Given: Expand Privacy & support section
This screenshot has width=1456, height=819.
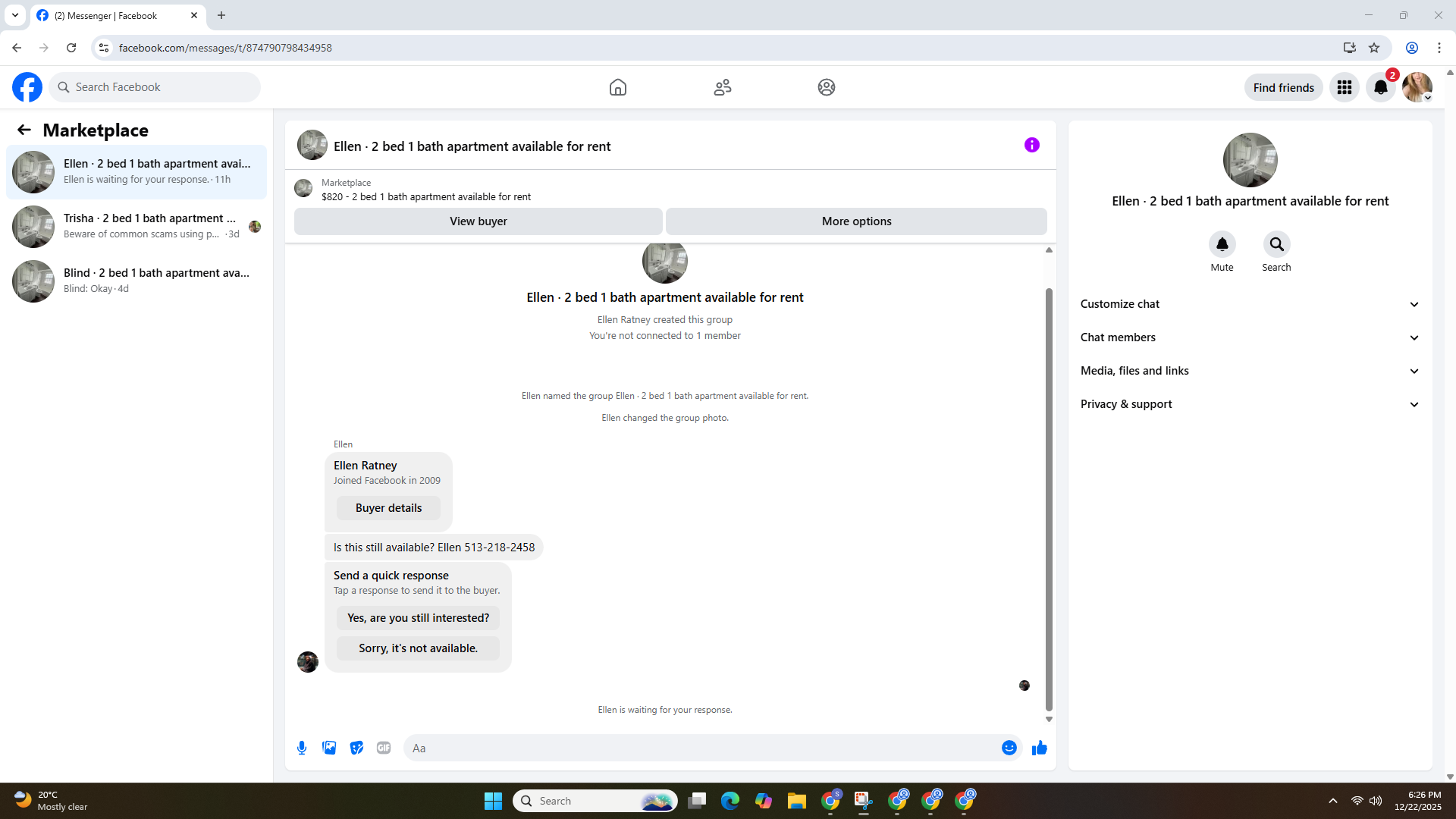Looking at the screenshot, I should [x=1250, y=404].
